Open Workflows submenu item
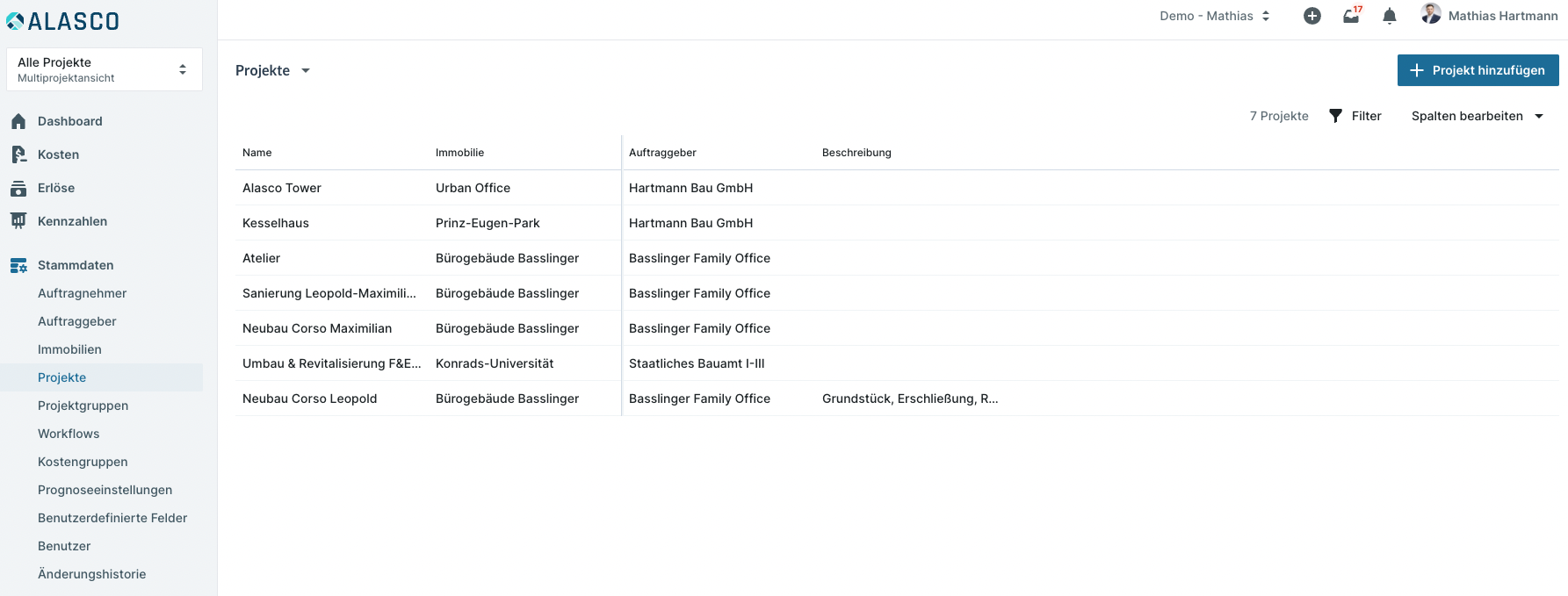The image size is (1568, 596). click(x=69, y=434)
